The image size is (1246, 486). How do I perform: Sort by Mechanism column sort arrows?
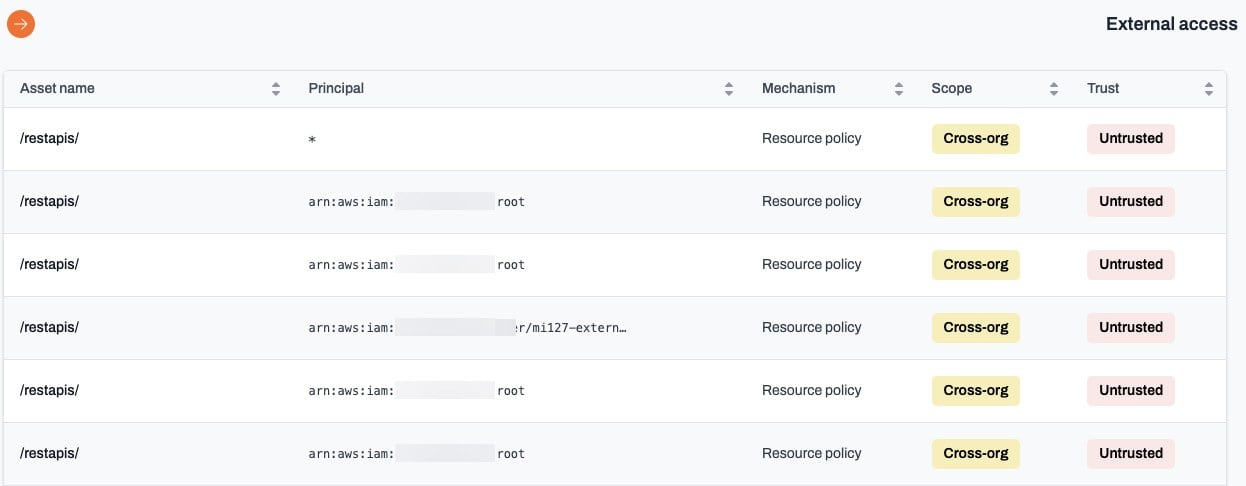[x=899, y=89]
